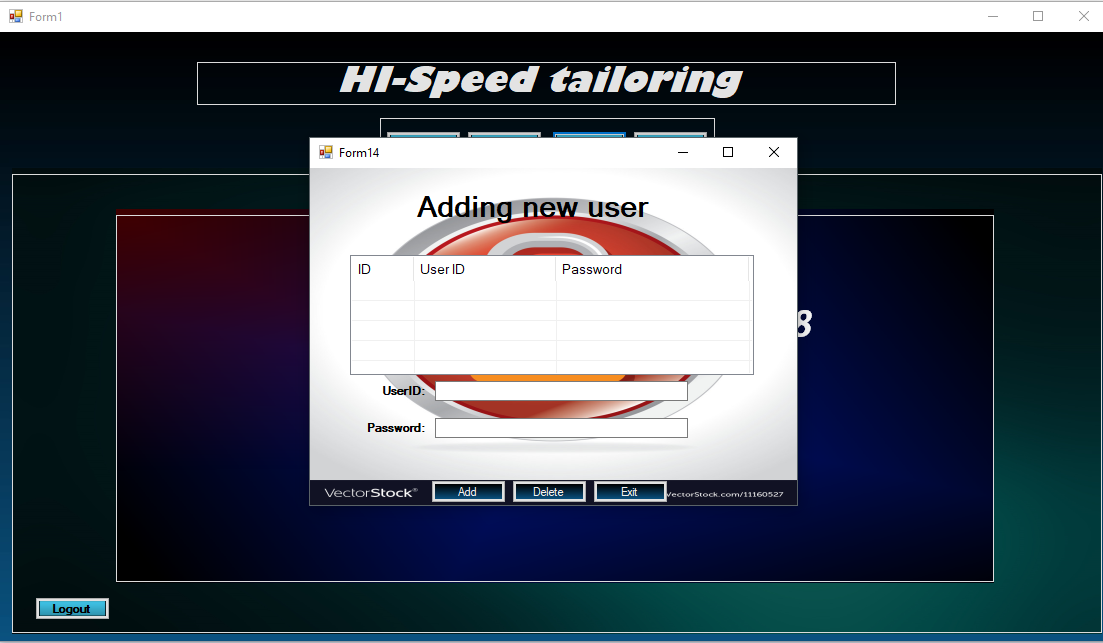
Task: Minimize the Form14 dialog window
Action: coord(683,153)
